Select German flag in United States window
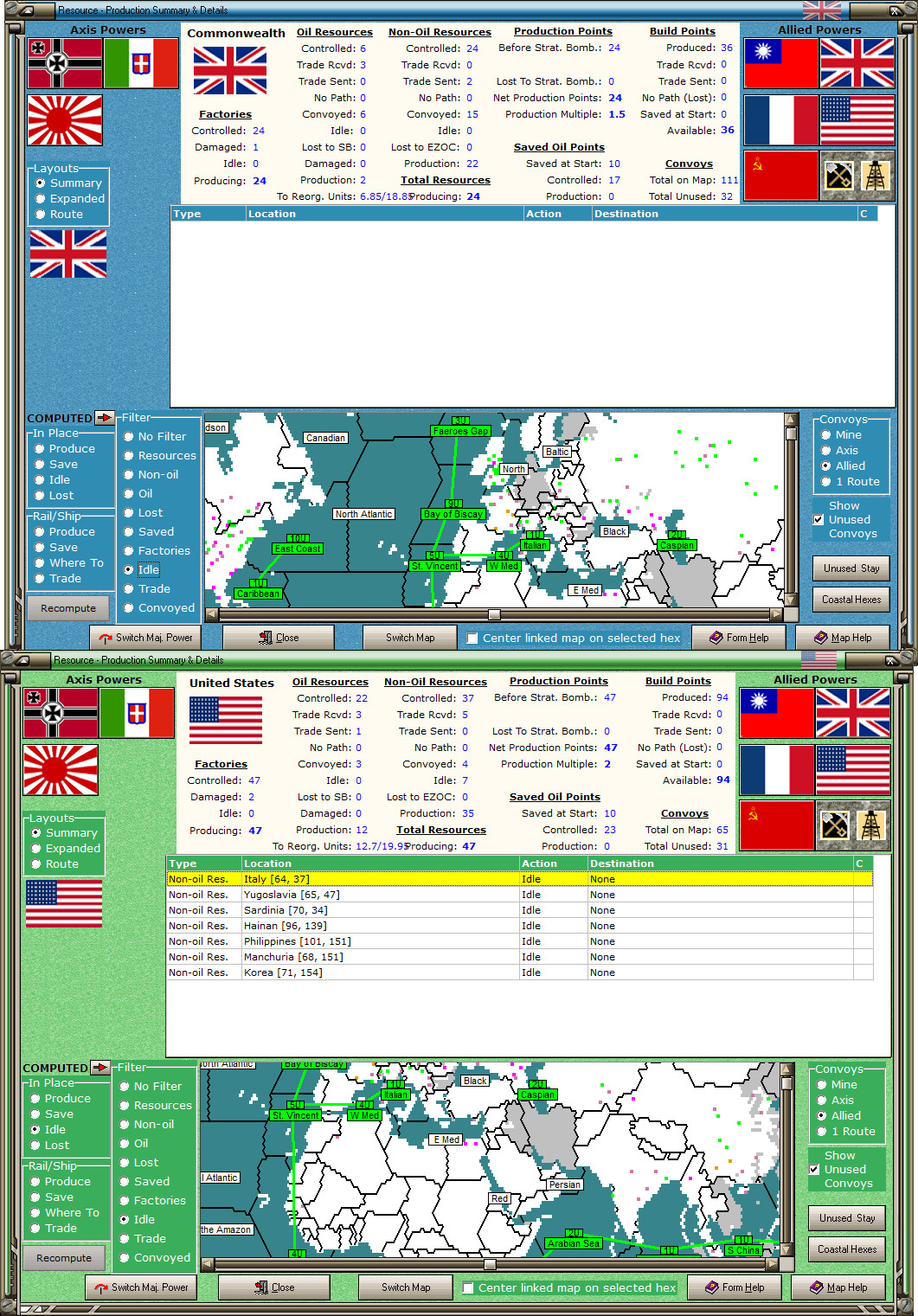The width and height of the screenshot is (918, 1316). [61, 713]
